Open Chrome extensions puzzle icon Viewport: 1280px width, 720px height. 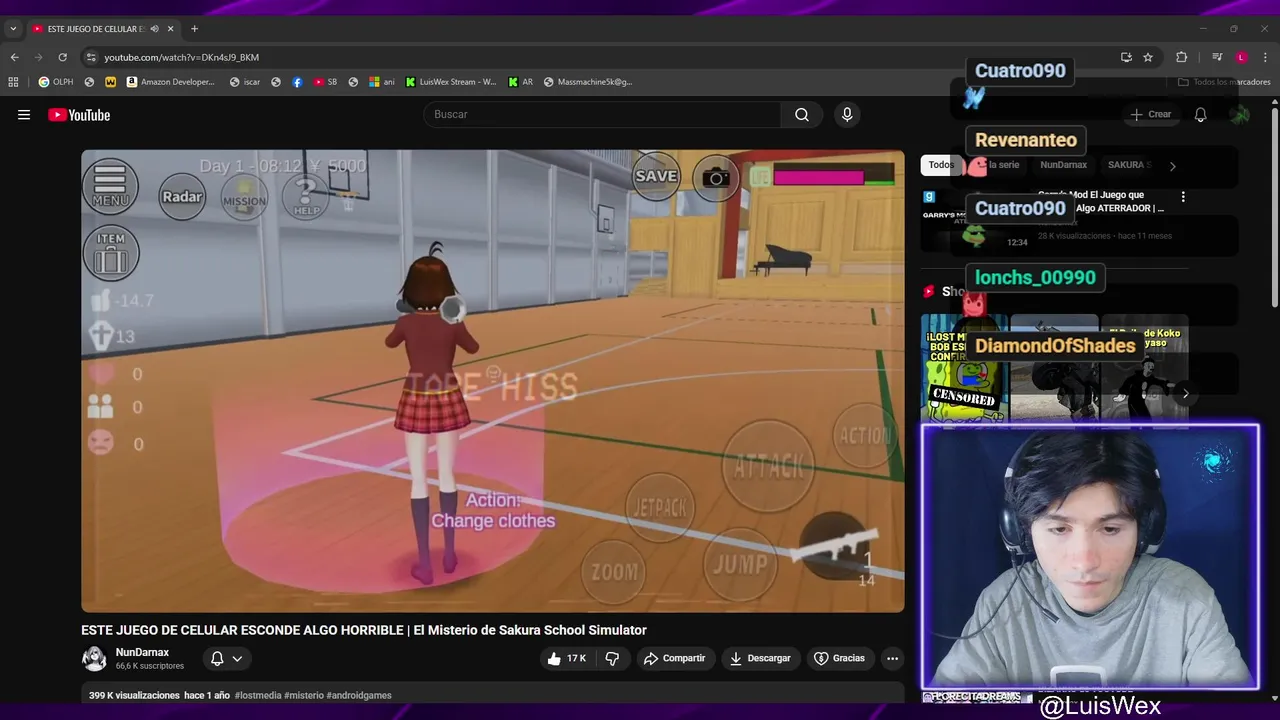point(1181,57)
